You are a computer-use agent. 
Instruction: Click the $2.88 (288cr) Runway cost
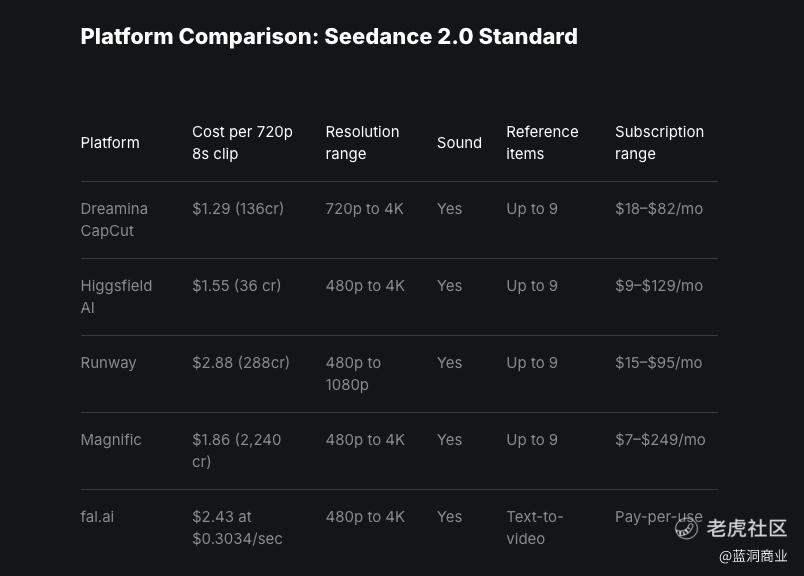click(240, 363)
